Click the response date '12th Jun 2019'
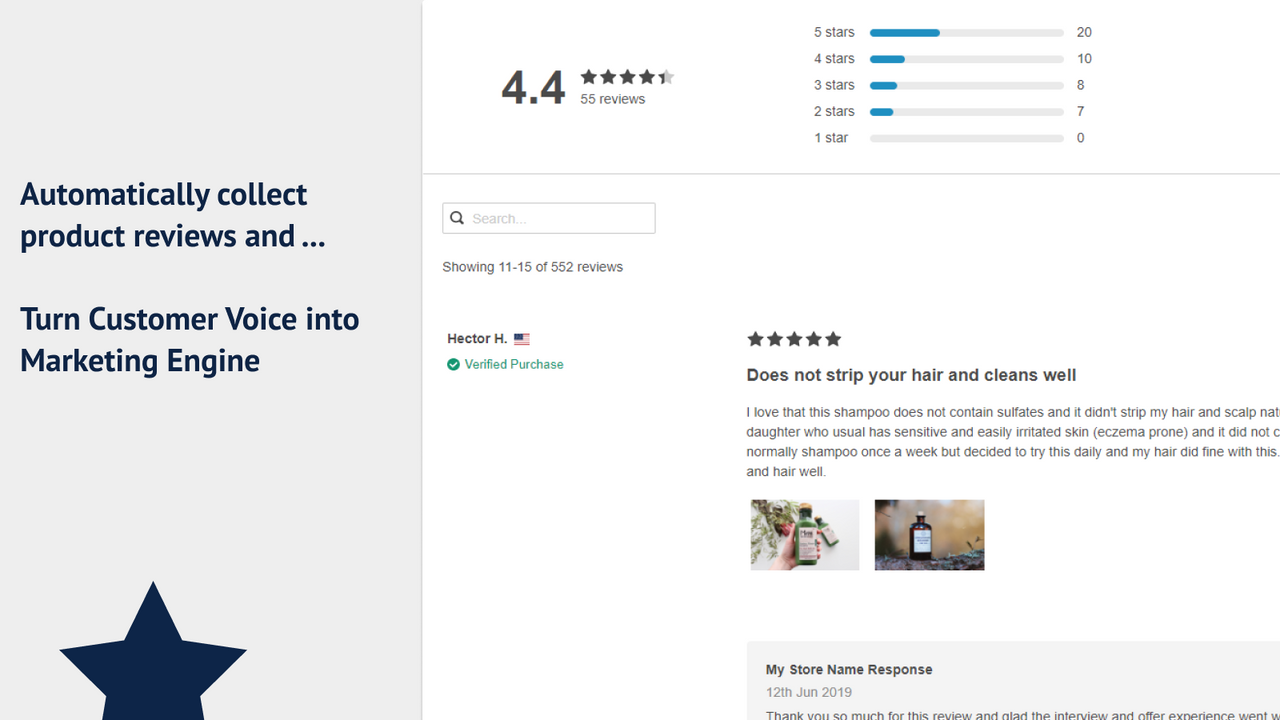This screenshot has width=1280, height=720. pyautogui.click(x=809, y=692)
